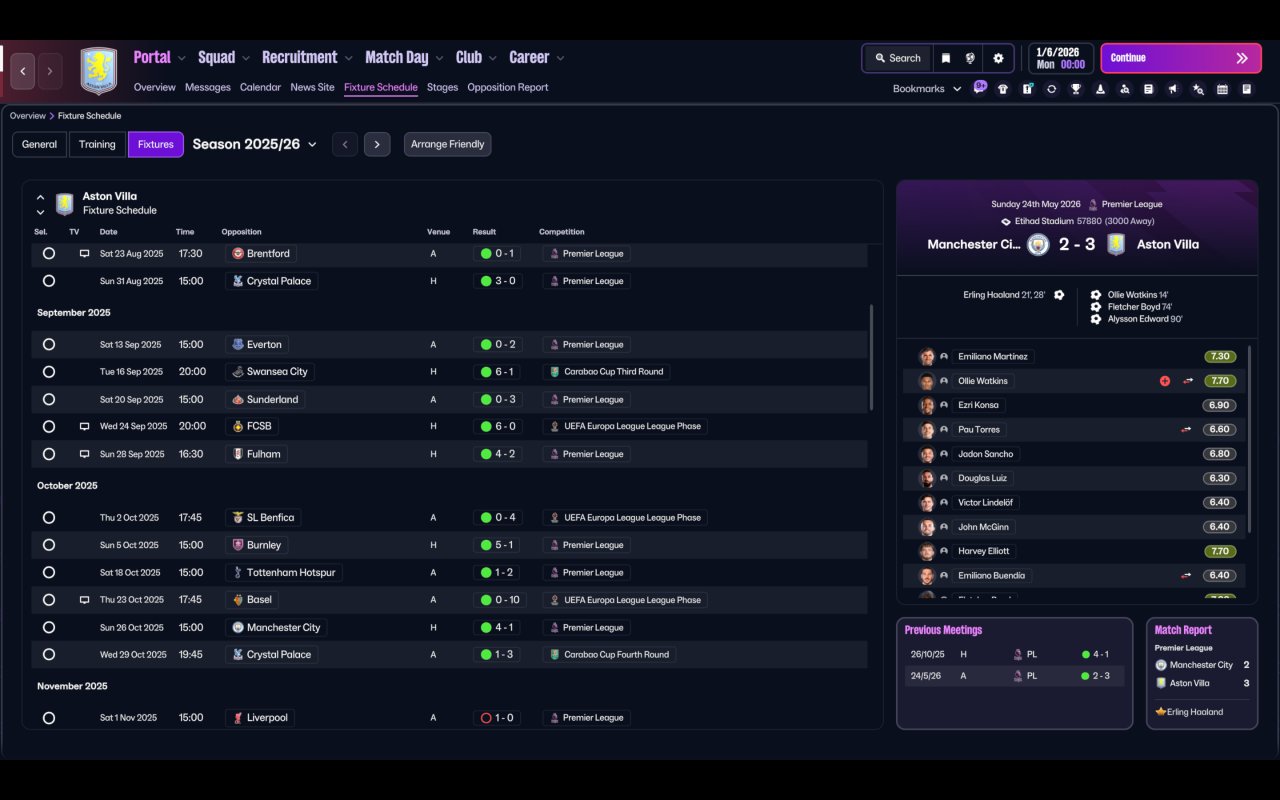1280x800 pixels.
Task: Click the shirt squad bookmark icon
Action: (x=1003, y=89)
